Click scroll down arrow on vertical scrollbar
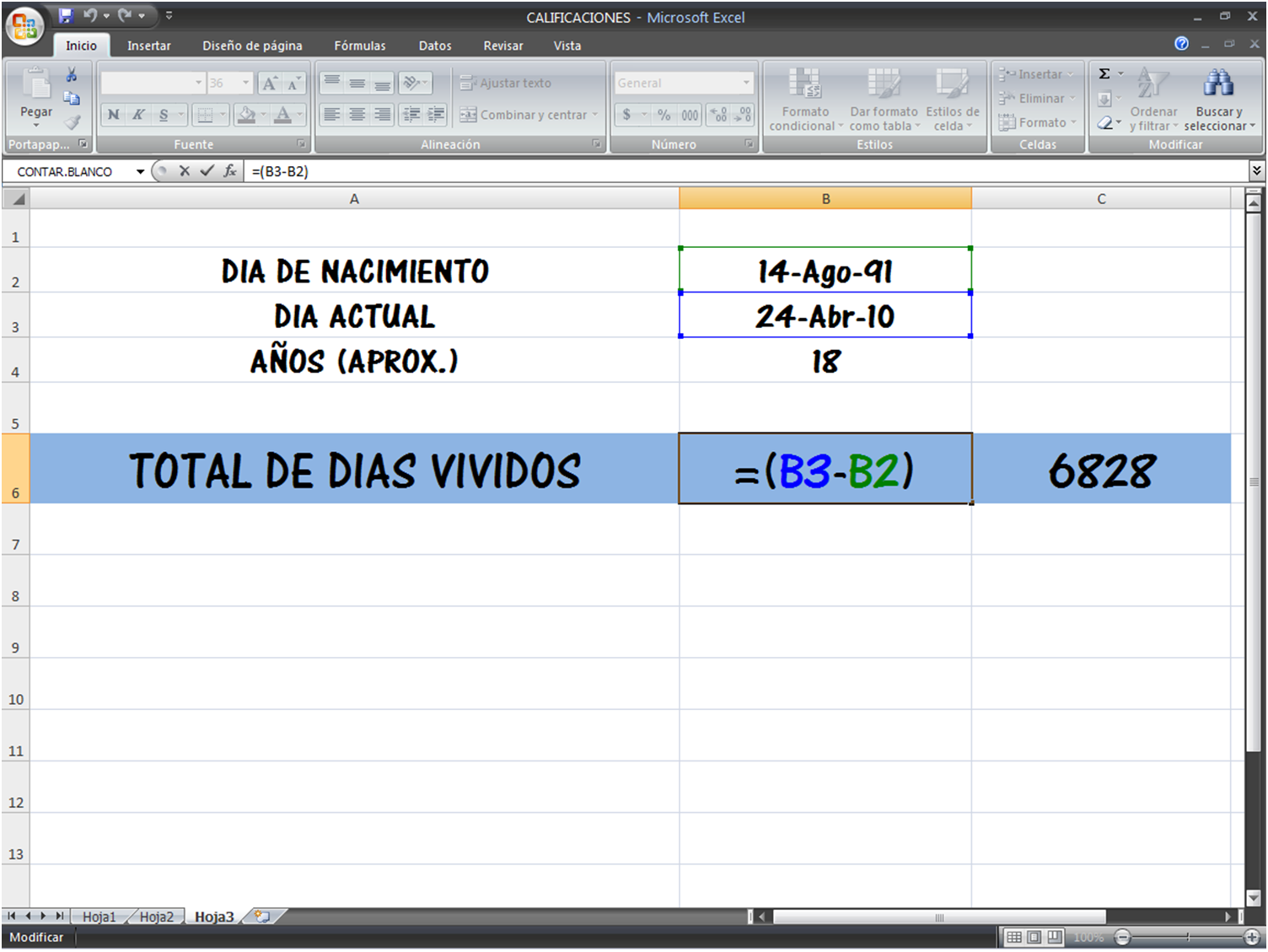This screenshot has width=1268, height=952. (1254, 897)
